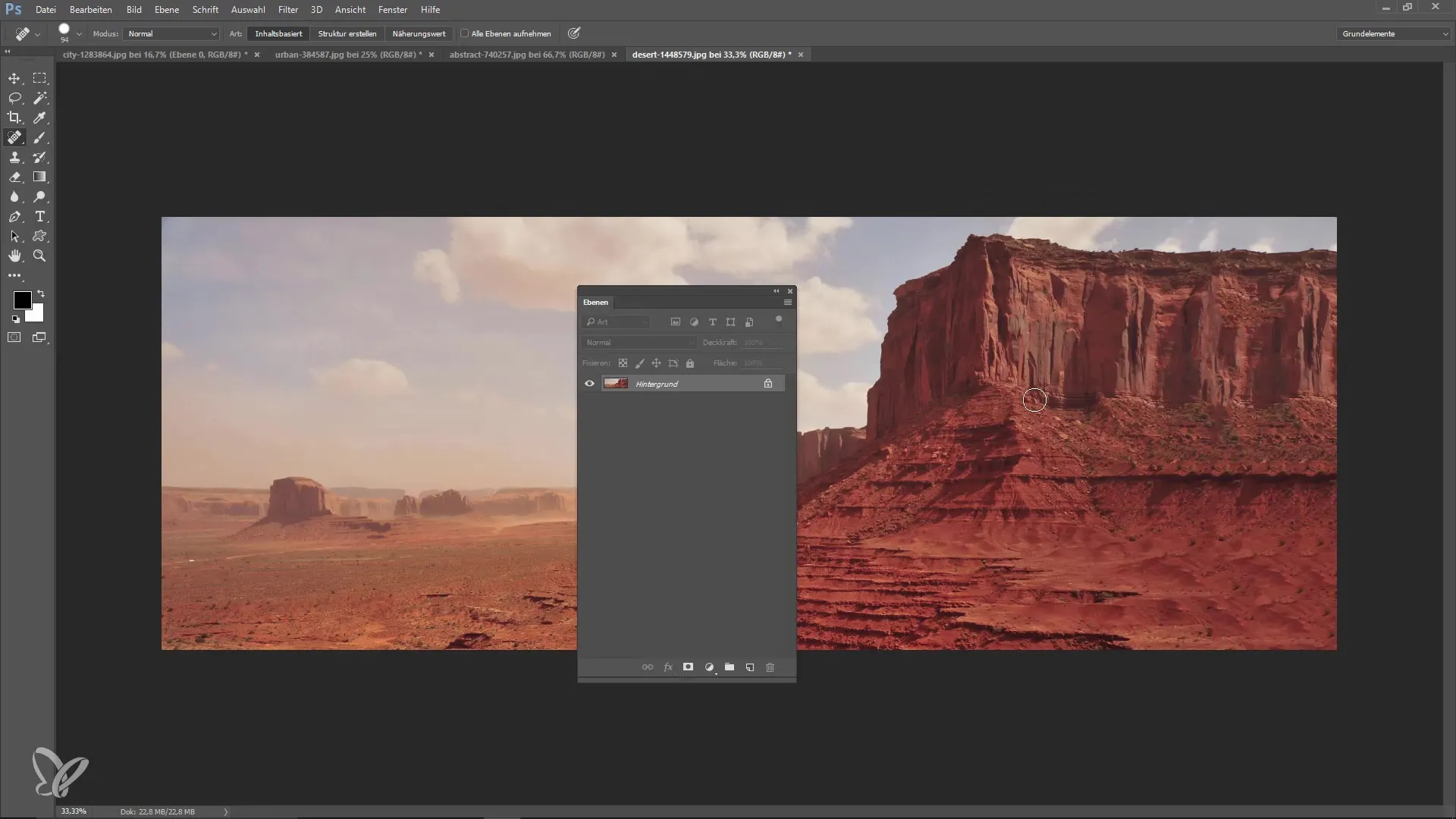Add layer style with fx icon
The width and height of the screenshot is (1456, 819).
click(668, 667)
